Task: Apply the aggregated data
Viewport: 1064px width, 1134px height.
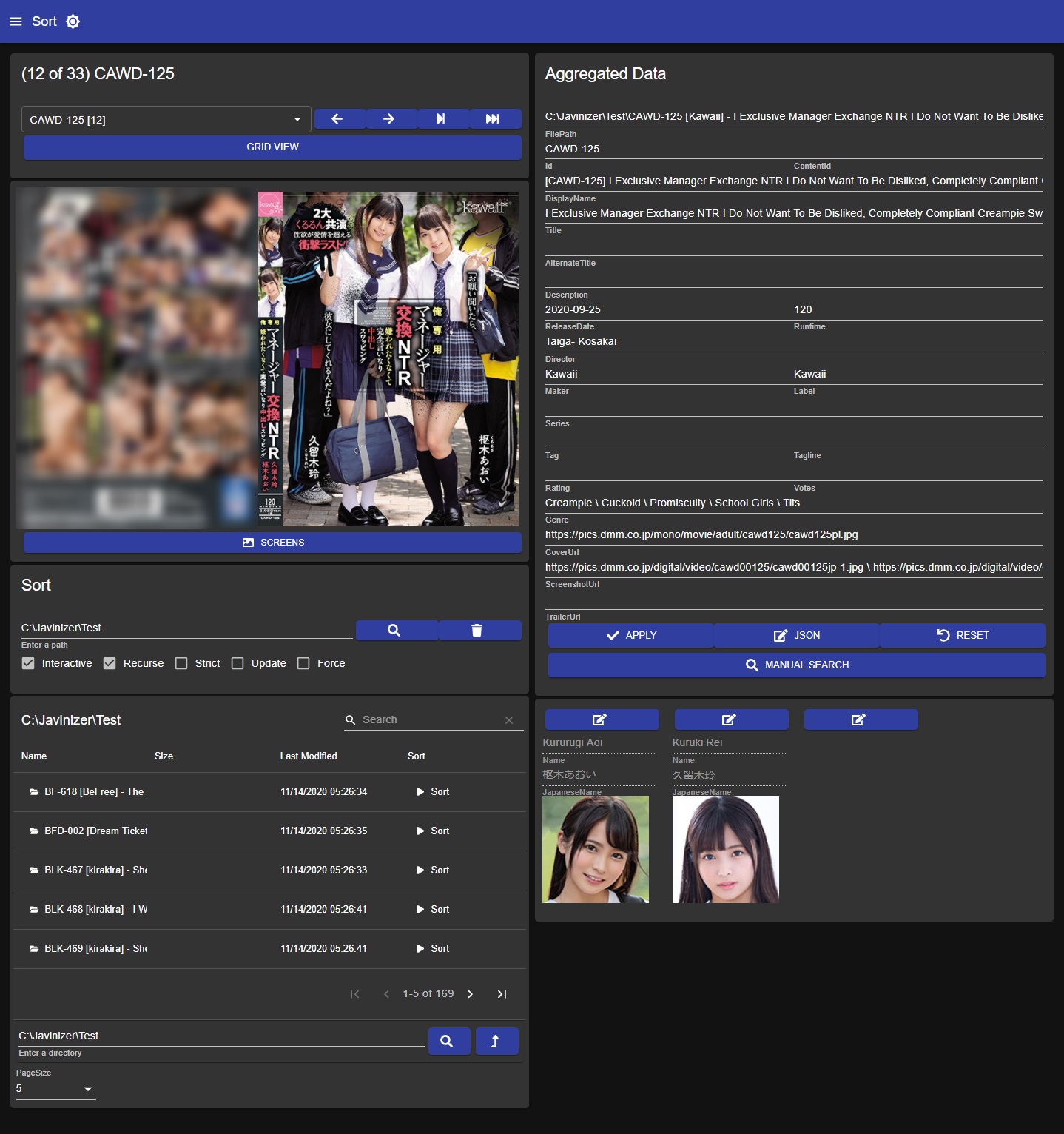Action: 630,636
